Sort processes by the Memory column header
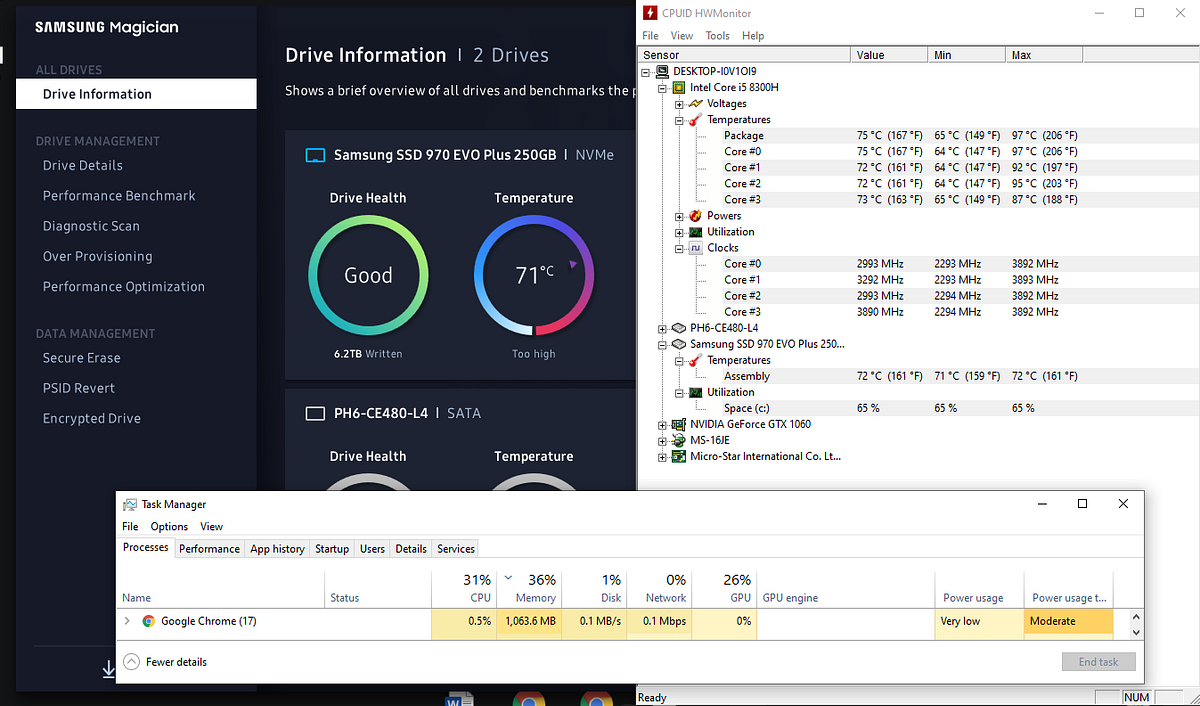The height and width of the screenshot is (706, 1200). pos(528,588)
